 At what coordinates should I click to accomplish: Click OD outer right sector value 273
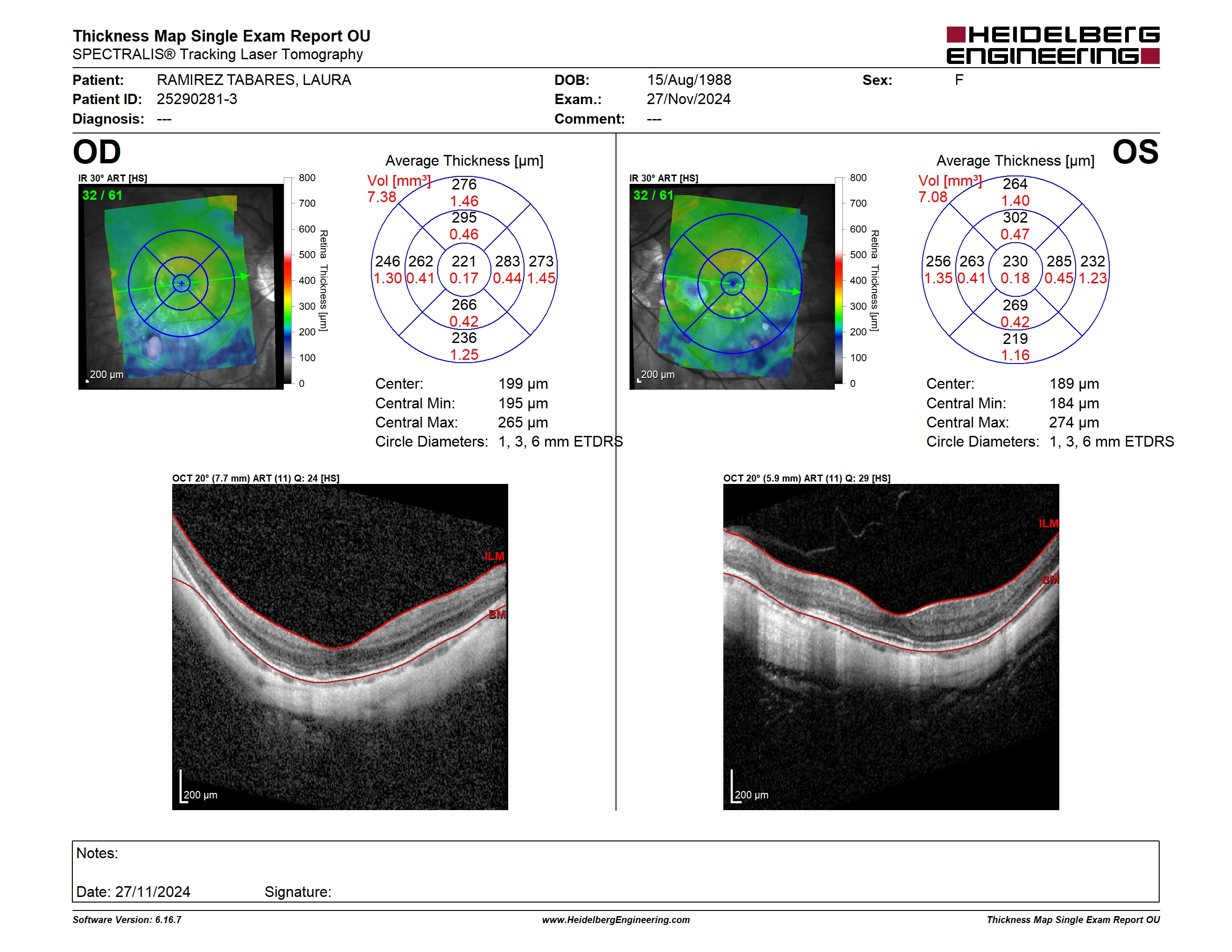(x=541, y=261)
